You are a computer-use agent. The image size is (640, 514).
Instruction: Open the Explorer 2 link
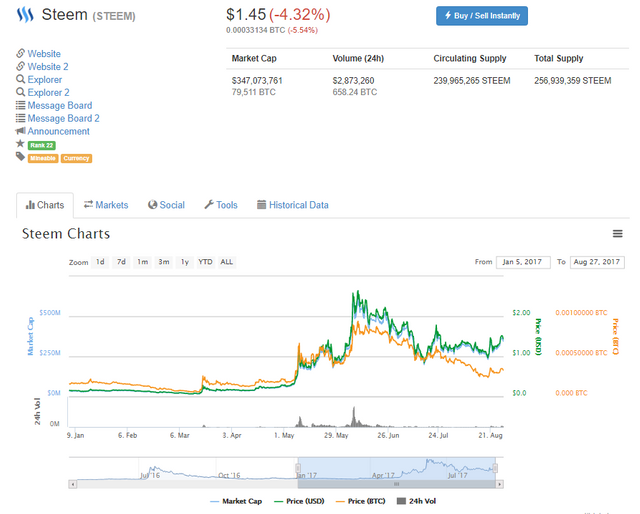tap(48, 93)
